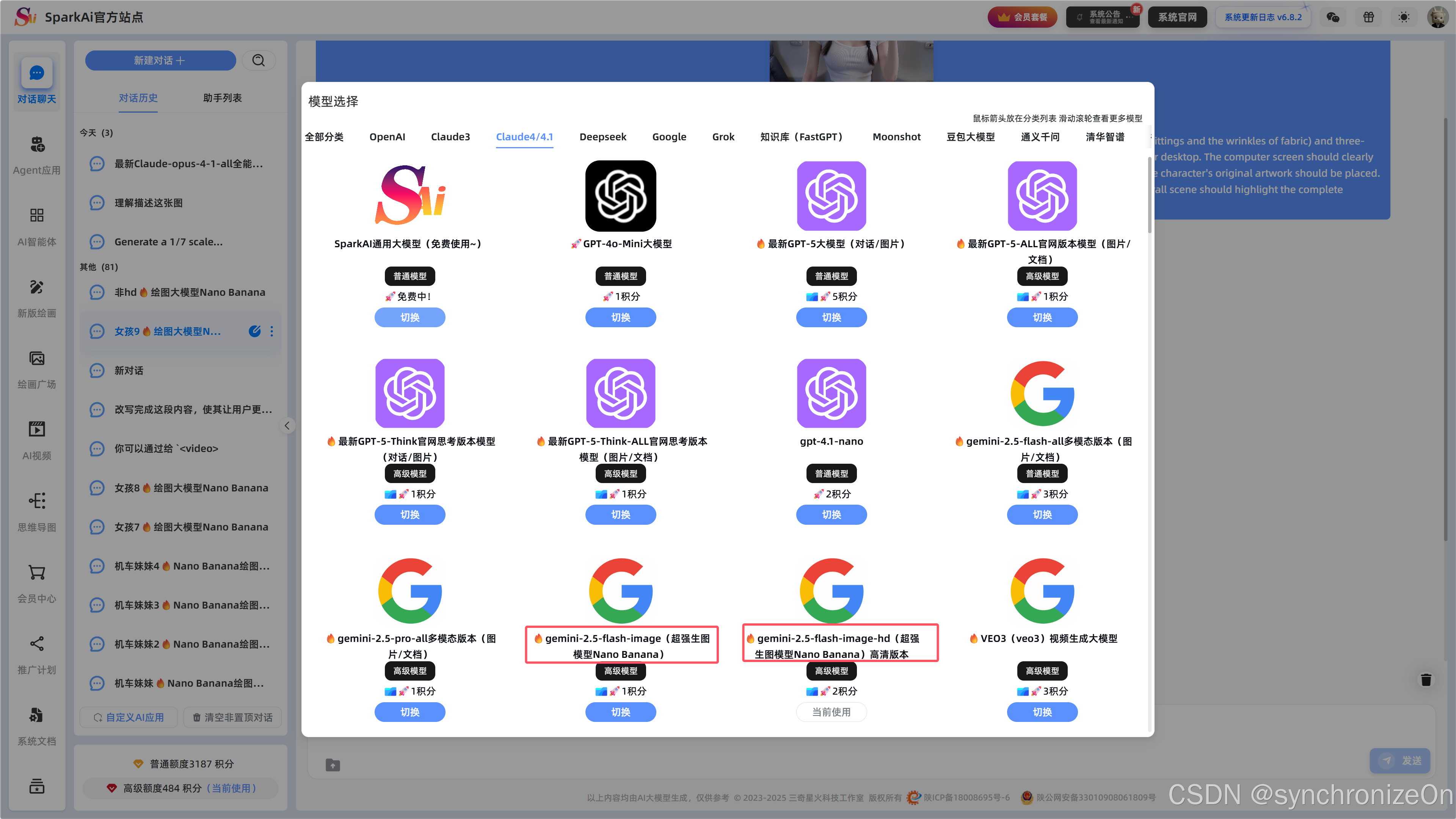The width and height of the screenshot is (1456, 819).
Task: Select the Grok category tab
Action: tap(723, 137)
